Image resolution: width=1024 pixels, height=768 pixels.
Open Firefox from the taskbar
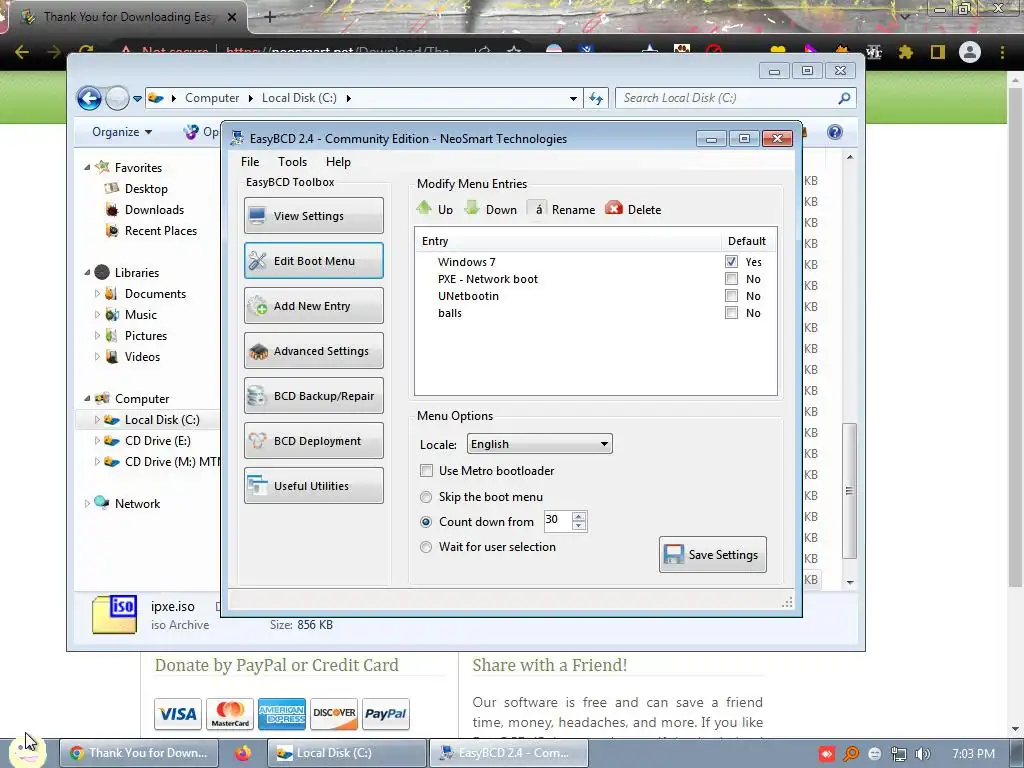pyautogui.click(x=243, y=753)
